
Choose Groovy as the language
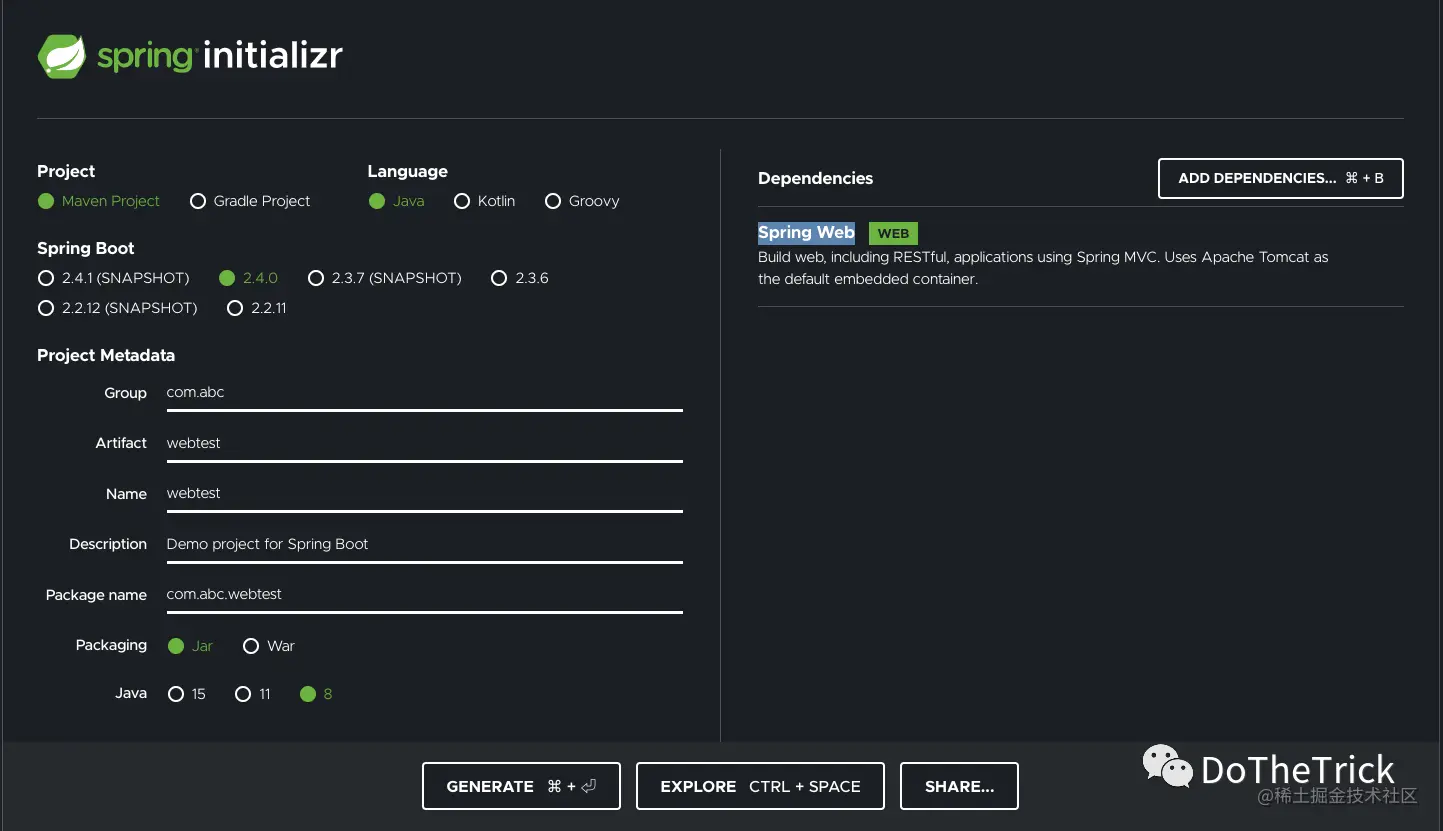pyautogui.click(x=553, y=201)
